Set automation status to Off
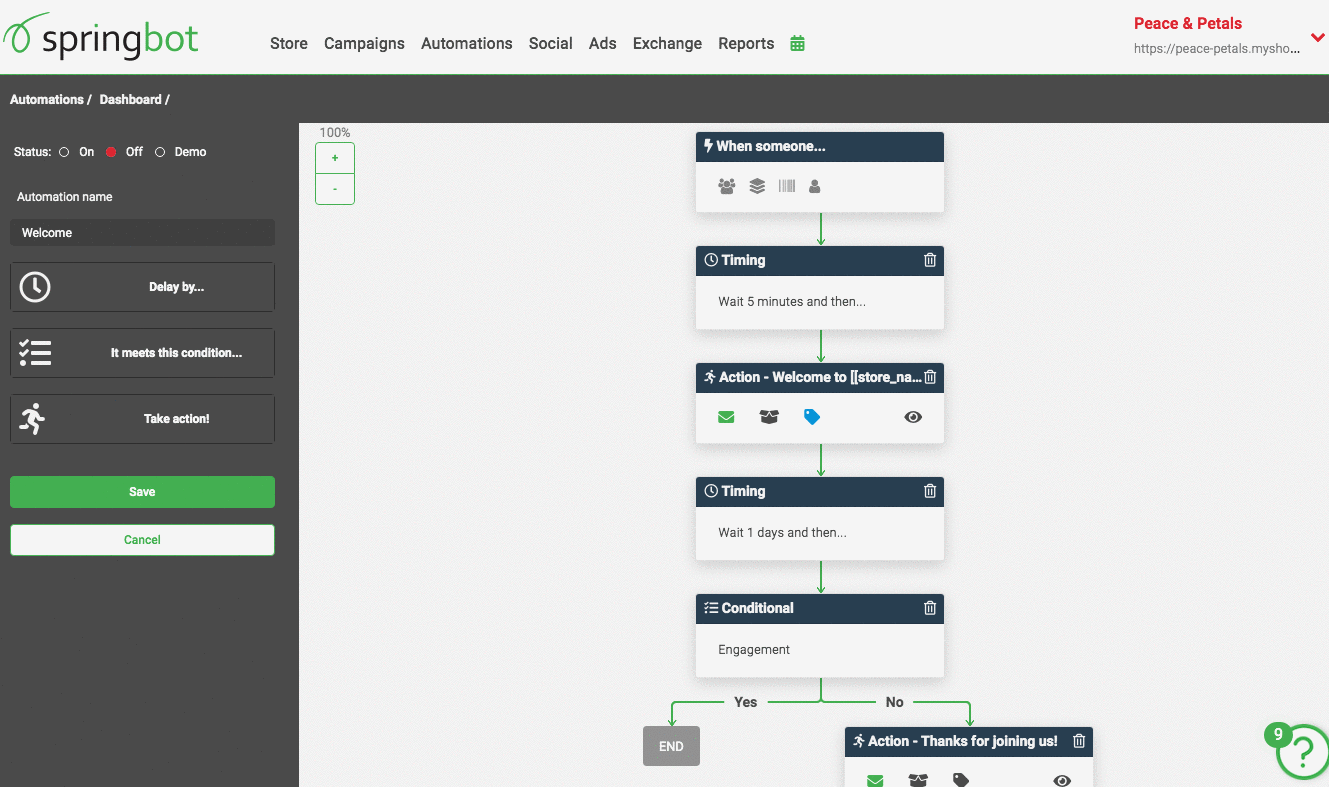This screenshot has height=787, width=1329. click(111, 152)
